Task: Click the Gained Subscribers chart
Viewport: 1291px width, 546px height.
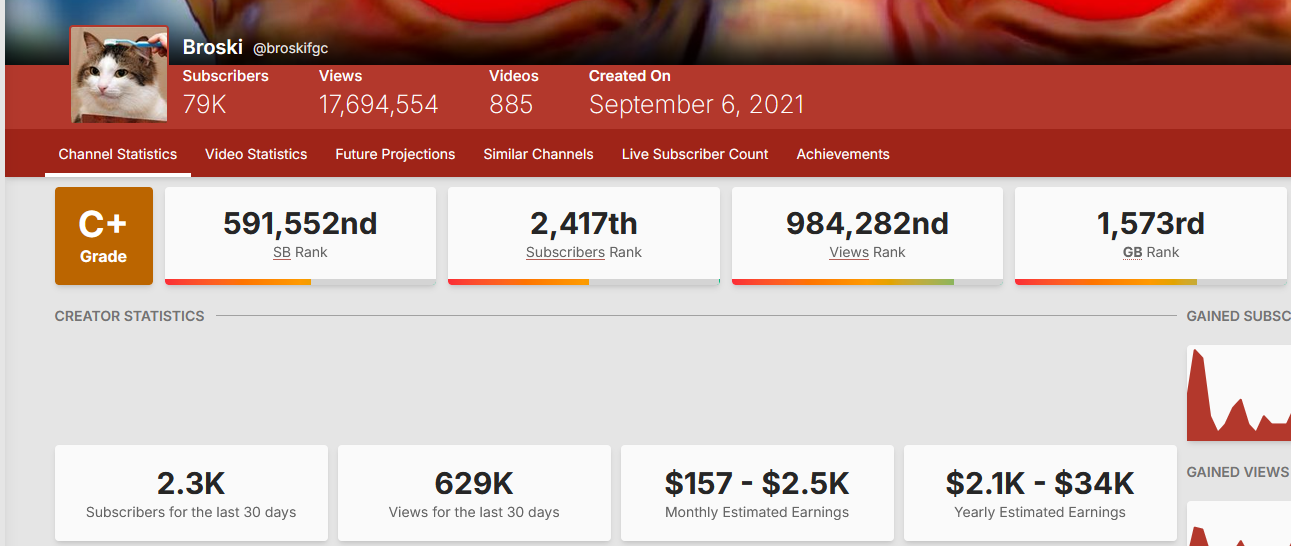Action: pyautogui.click(x=1238, y=393)
